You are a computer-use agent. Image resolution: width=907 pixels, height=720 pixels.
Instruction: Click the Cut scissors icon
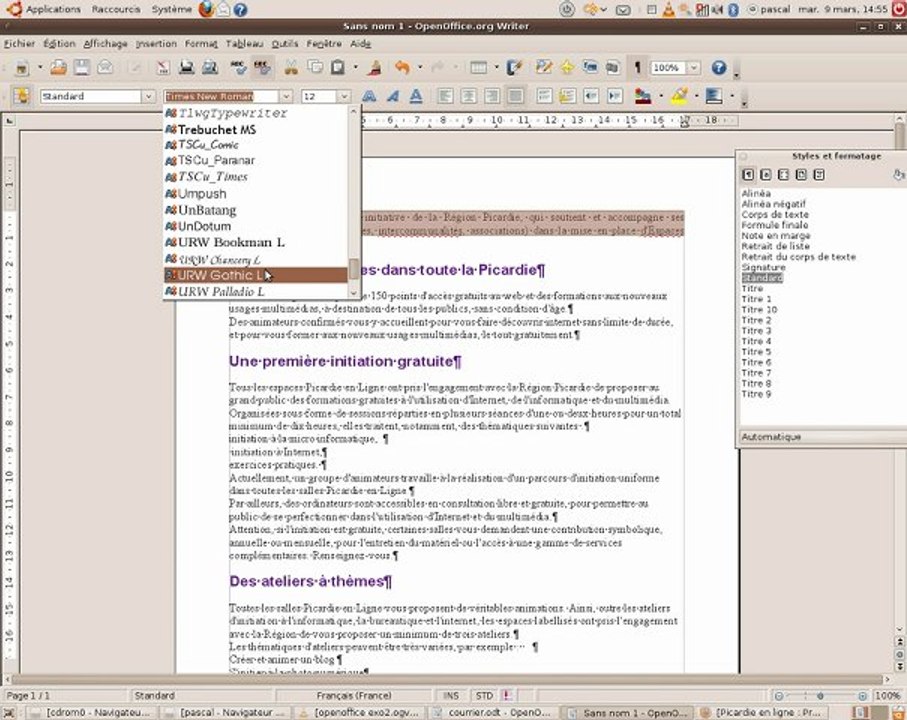coord(291,68)
